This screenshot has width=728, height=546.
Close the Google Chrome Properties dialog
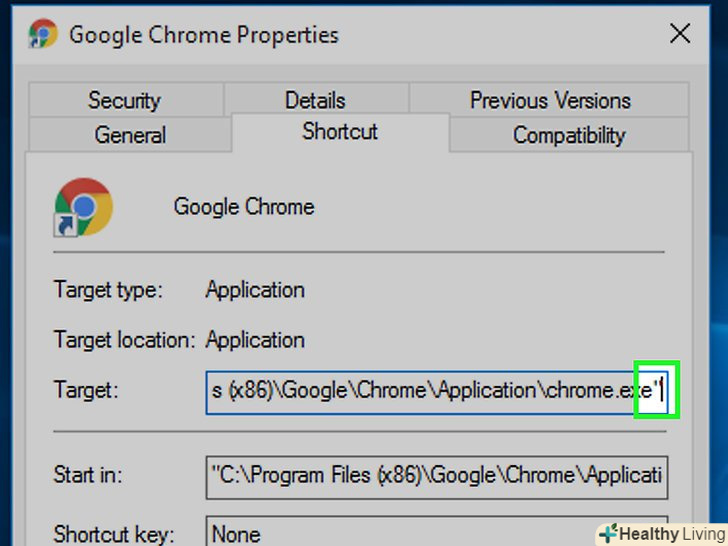click(x=680, y=33)
